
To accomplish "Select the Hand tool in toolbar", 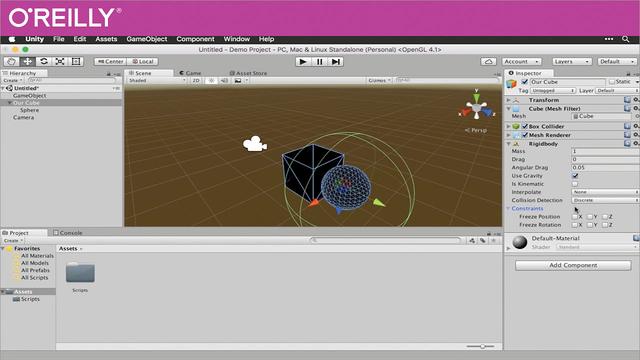I will [x=11, y=62].
